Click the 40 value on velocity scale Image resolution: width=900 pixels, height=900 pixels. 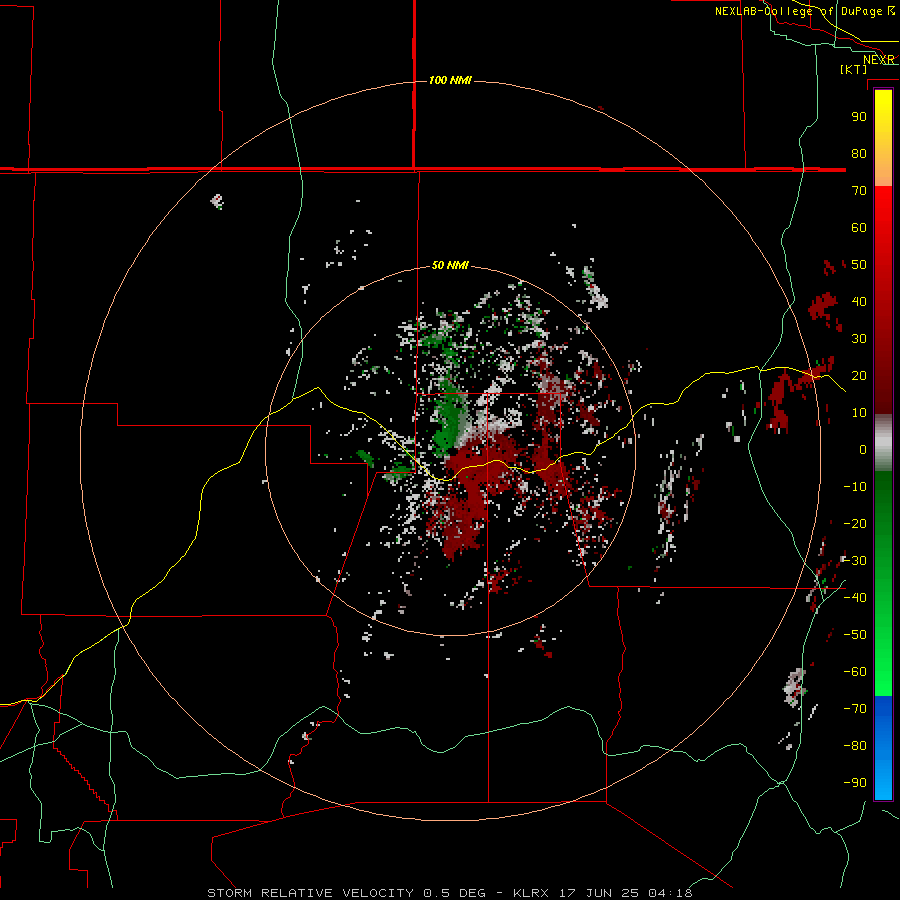859,302
